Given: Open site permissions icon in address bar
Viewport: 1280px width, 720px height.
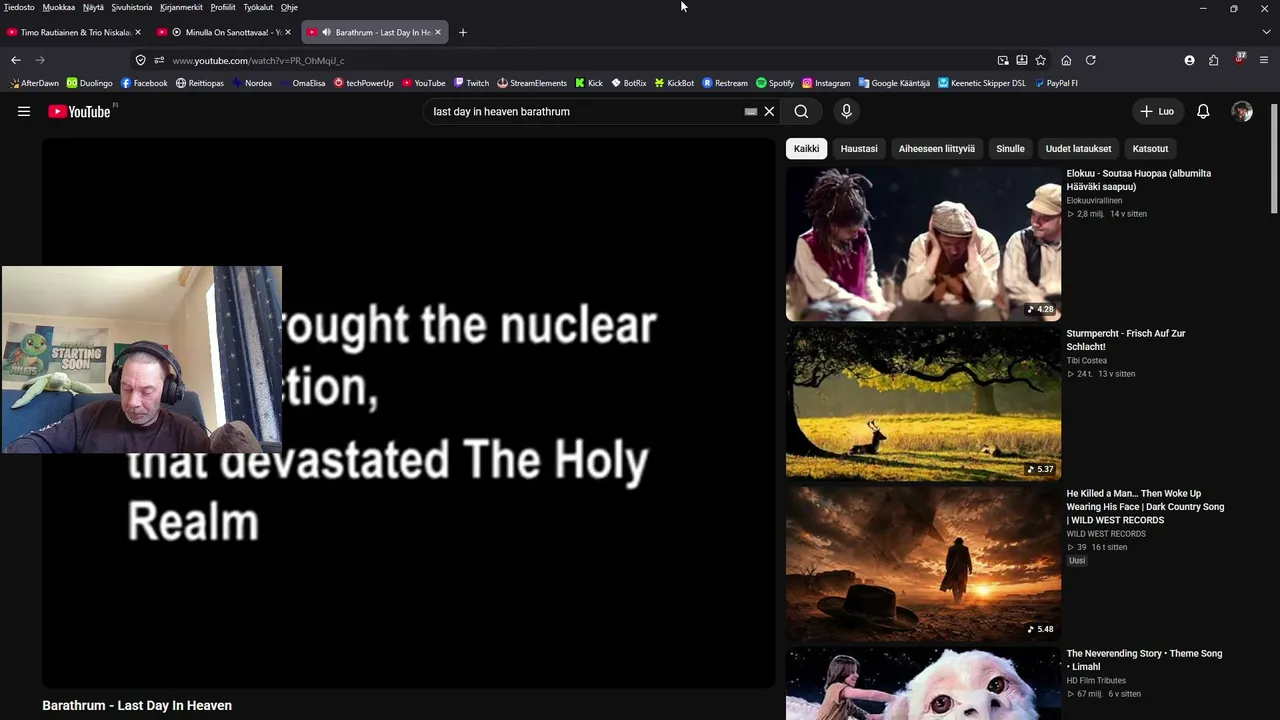Looking at the screenshot, I should pyautogui.click(x=159, y=60).
